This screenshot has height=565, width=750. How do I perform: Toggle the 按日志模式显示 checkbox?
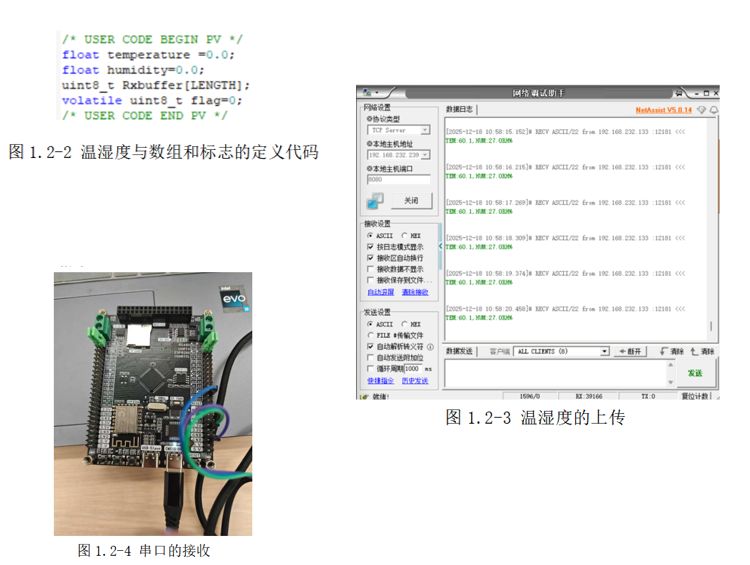[370, 246]
